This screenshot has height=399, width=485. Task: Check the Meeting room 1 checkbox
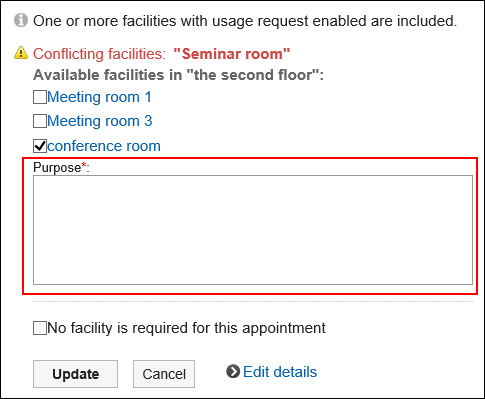tap(40, 97)
